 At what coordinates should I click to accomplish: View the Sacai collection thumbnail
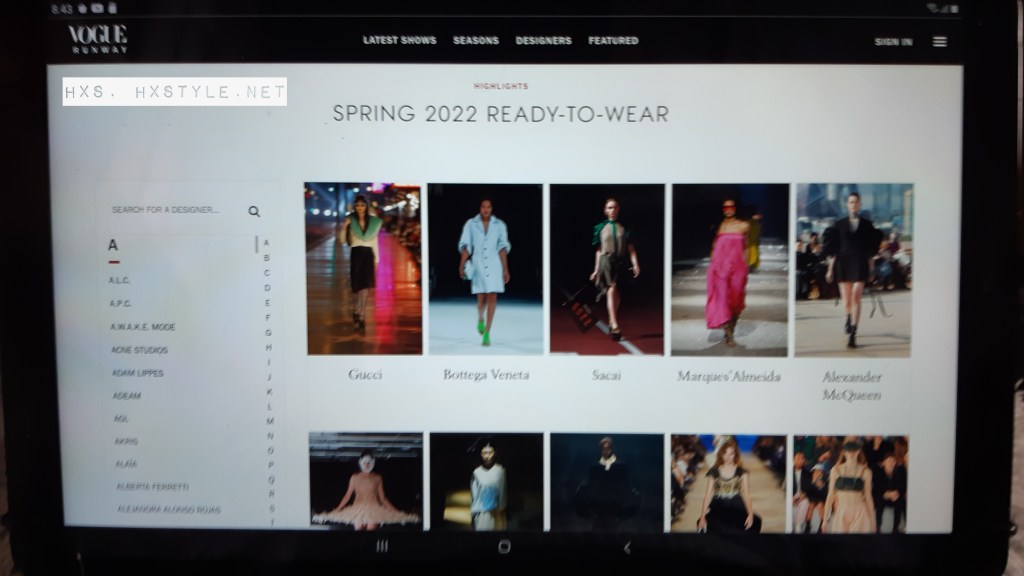tap(607, 269)
